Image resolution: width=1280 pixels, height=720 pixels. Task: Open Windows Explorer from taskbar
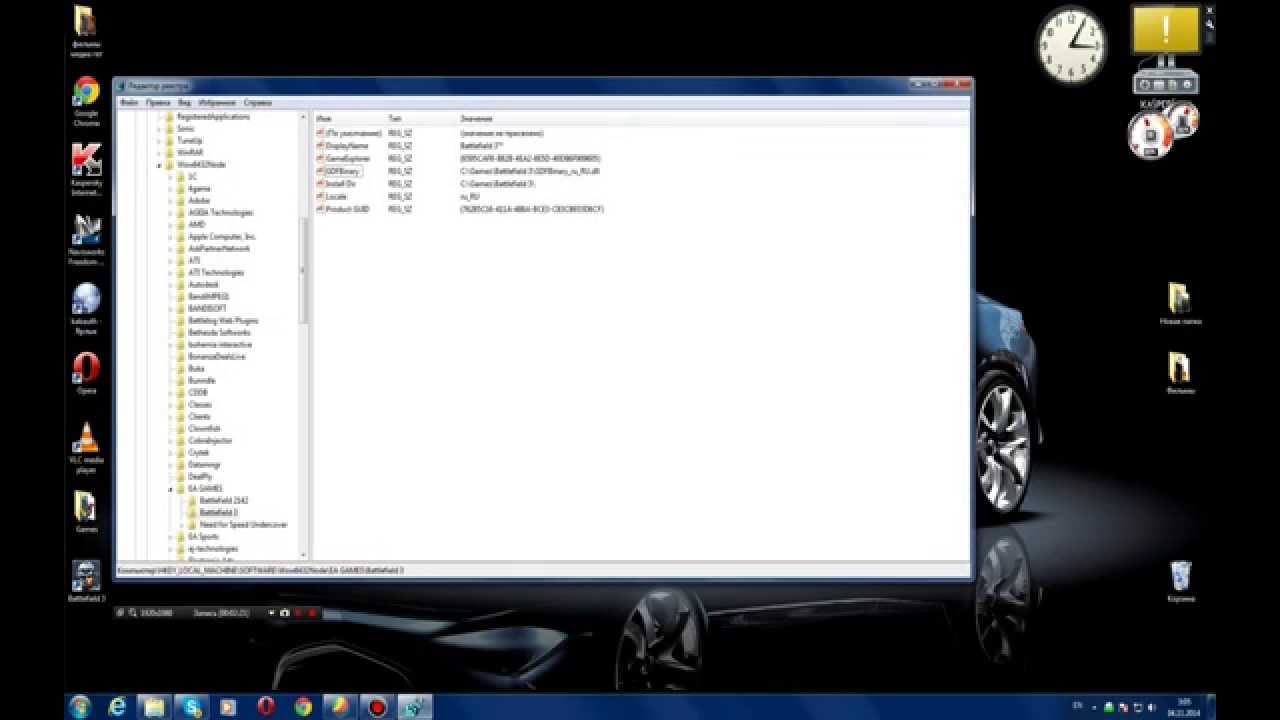point(154,707)
